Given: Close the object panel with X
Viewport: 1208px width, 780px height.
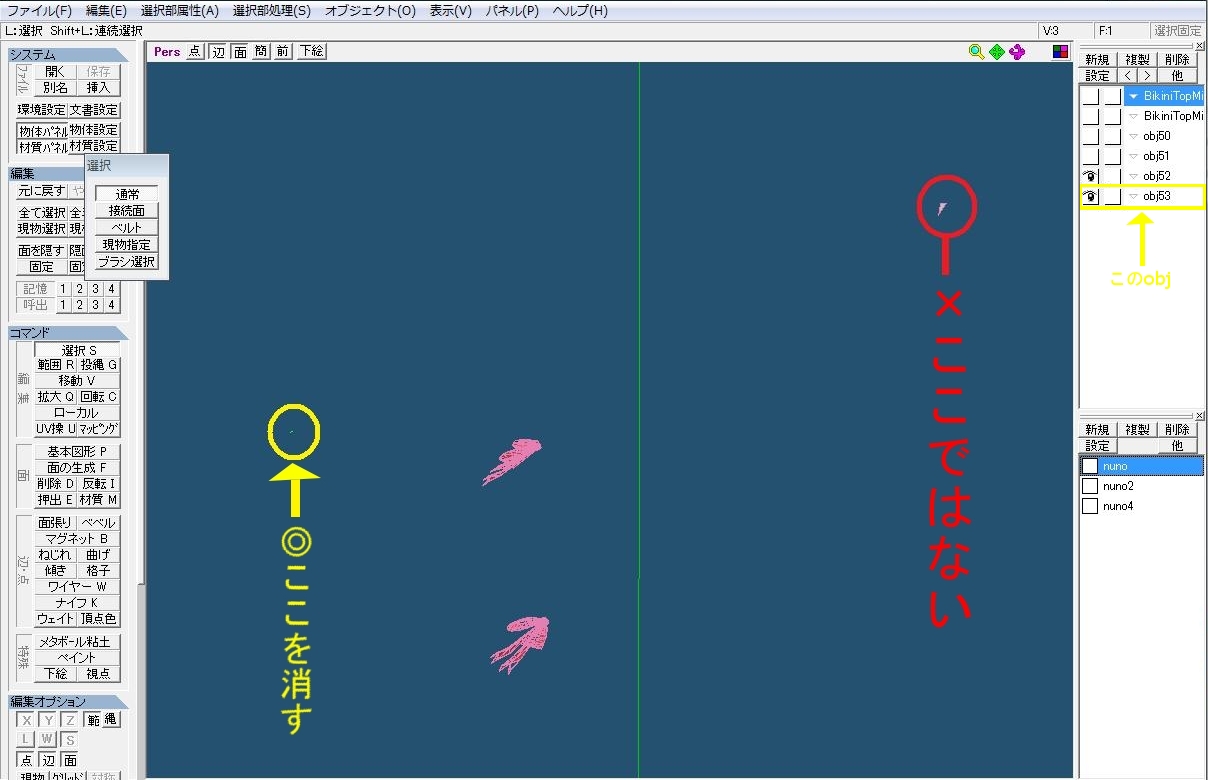Looking at the screenshot, I should (1200, 47).
